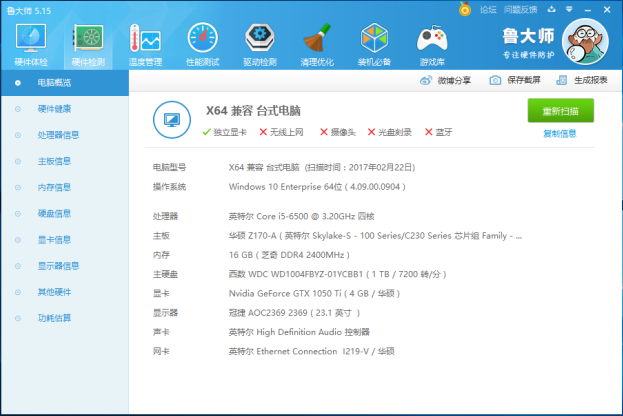Screen dimensions: 623x416
Task: Click the camera icon for 保存截屏
Action: [495, 80]
